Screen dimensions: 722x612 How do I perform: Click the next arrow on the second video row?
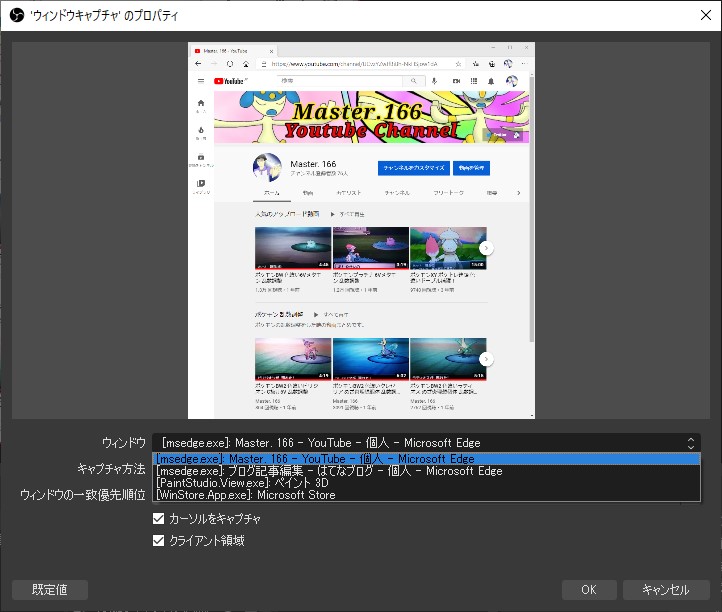click(486, 359)
